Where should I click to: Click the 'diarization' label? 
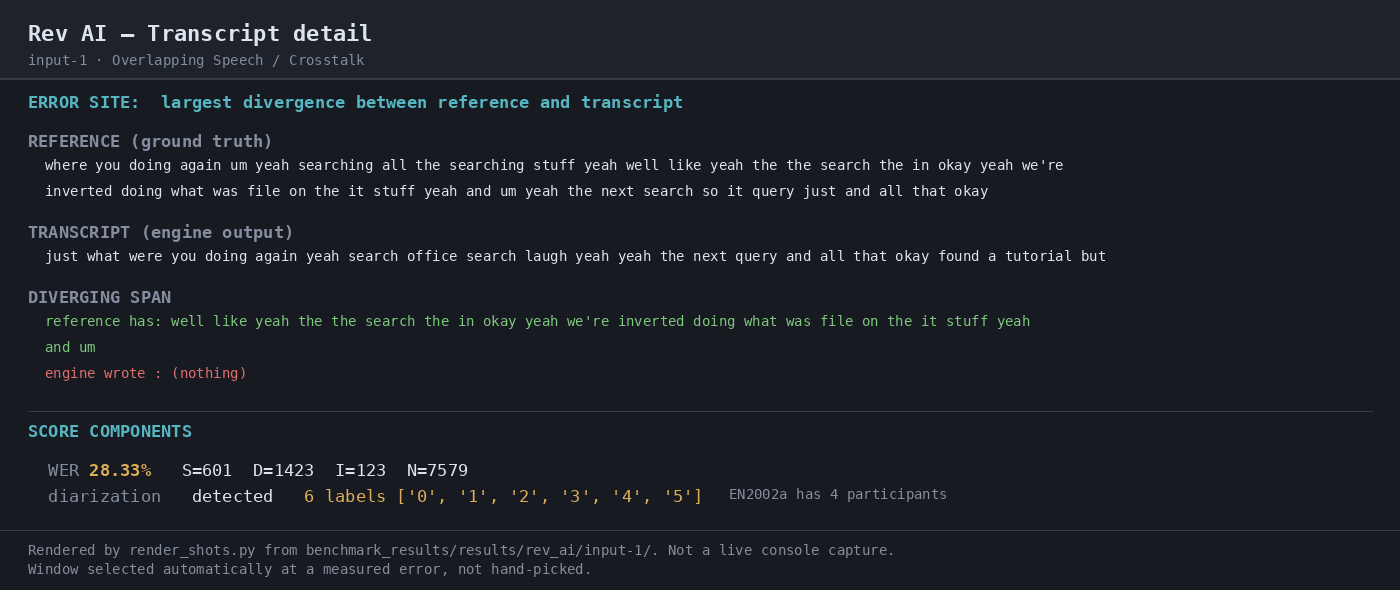104,497
